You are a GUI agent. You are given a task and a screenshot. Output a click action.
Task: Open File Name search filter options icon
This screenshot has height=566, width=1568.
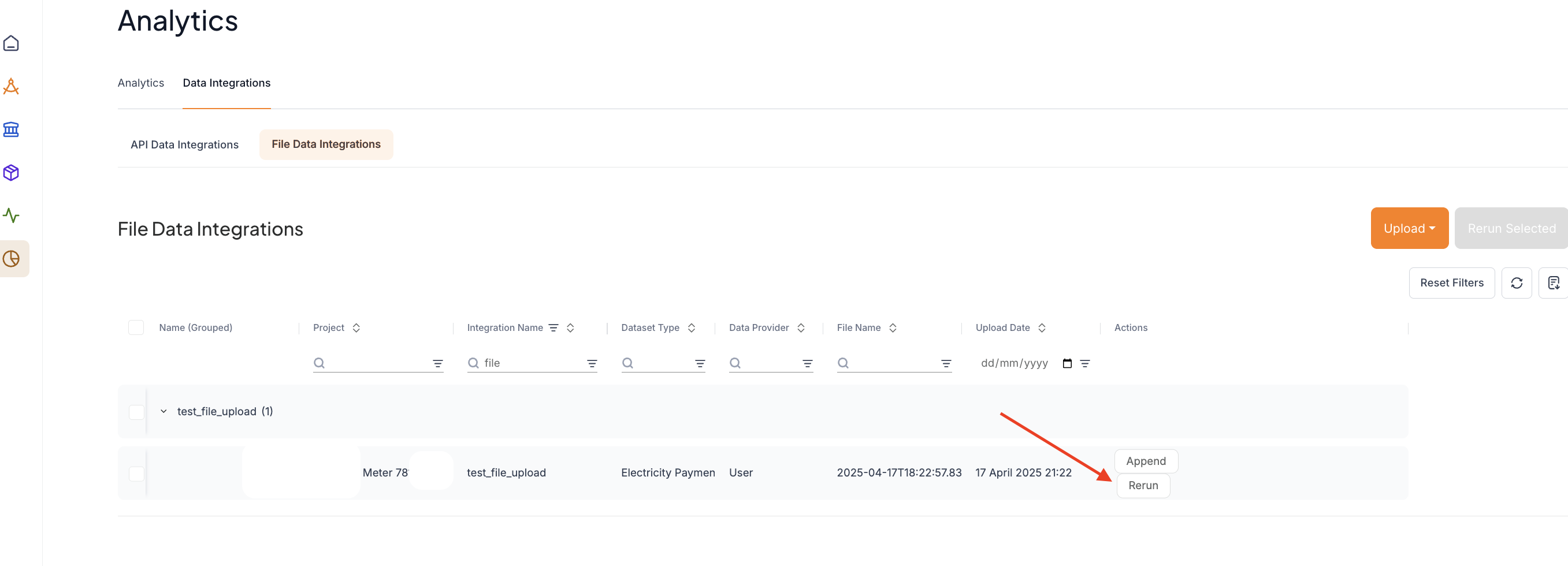946,363
